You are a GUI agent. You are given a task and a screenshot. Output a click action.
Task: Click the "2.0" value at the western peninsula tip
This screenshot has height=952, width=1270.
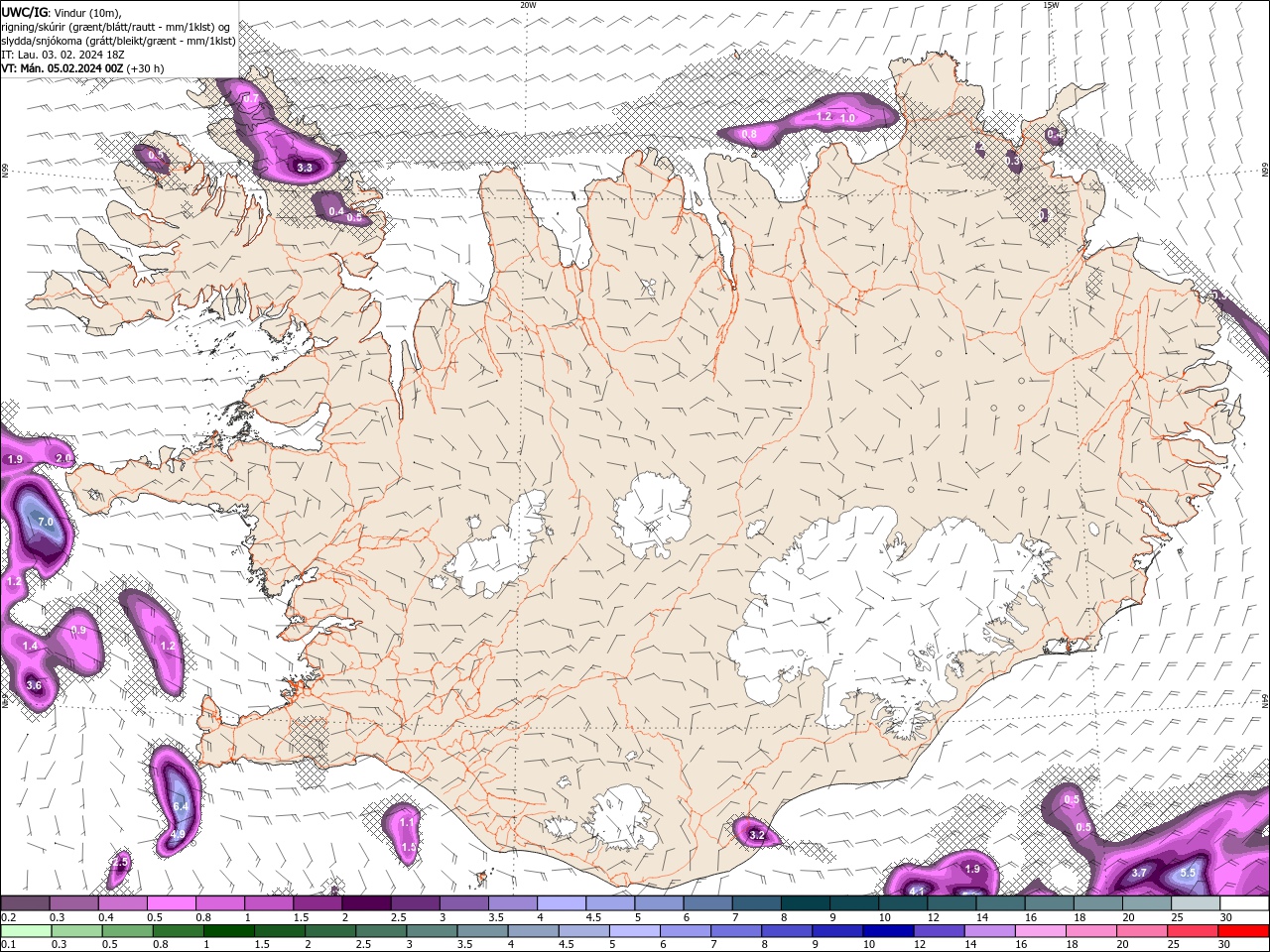coord(63,458)
